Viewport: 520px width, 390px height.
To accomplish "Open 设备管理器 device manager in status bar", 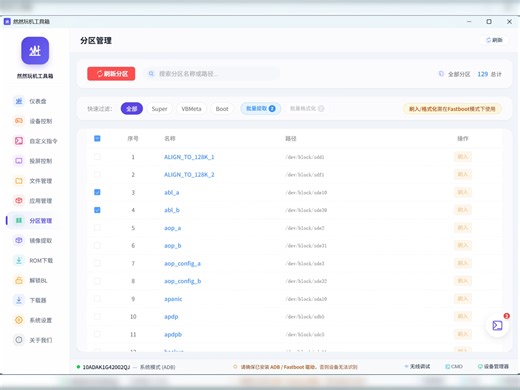I will tap(493, 366).
